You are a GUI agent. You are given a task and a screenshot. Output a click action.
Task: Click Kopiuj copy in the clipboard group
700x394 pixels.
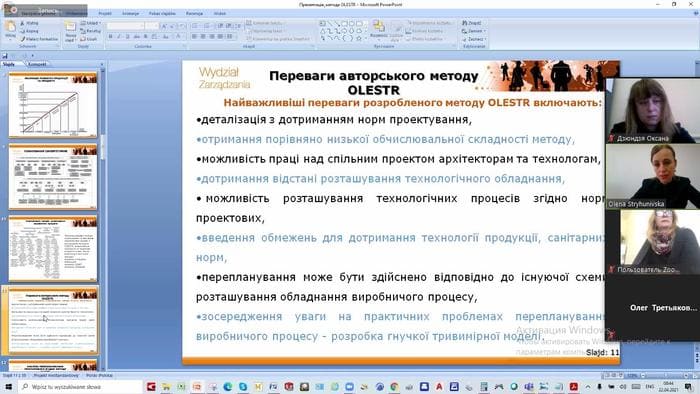(x=29, y=31)
